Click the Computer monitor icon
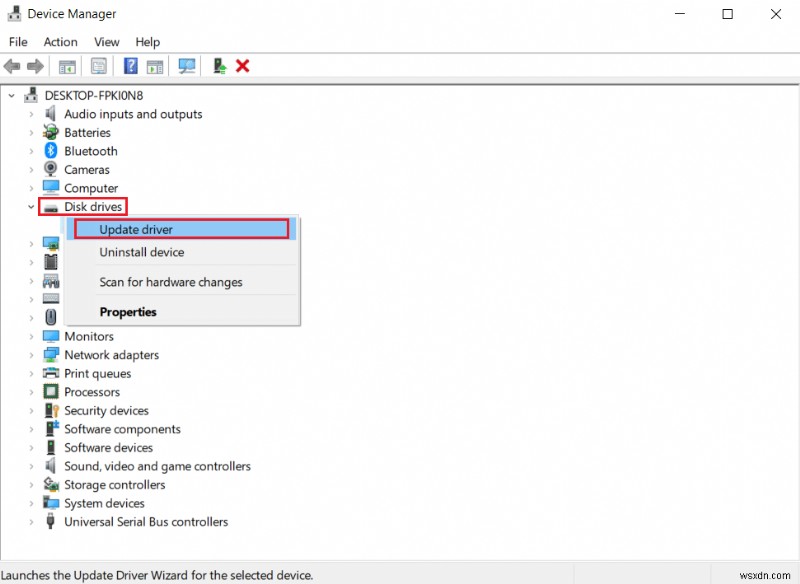Screen dimensions: 800x584 point(51,187)
